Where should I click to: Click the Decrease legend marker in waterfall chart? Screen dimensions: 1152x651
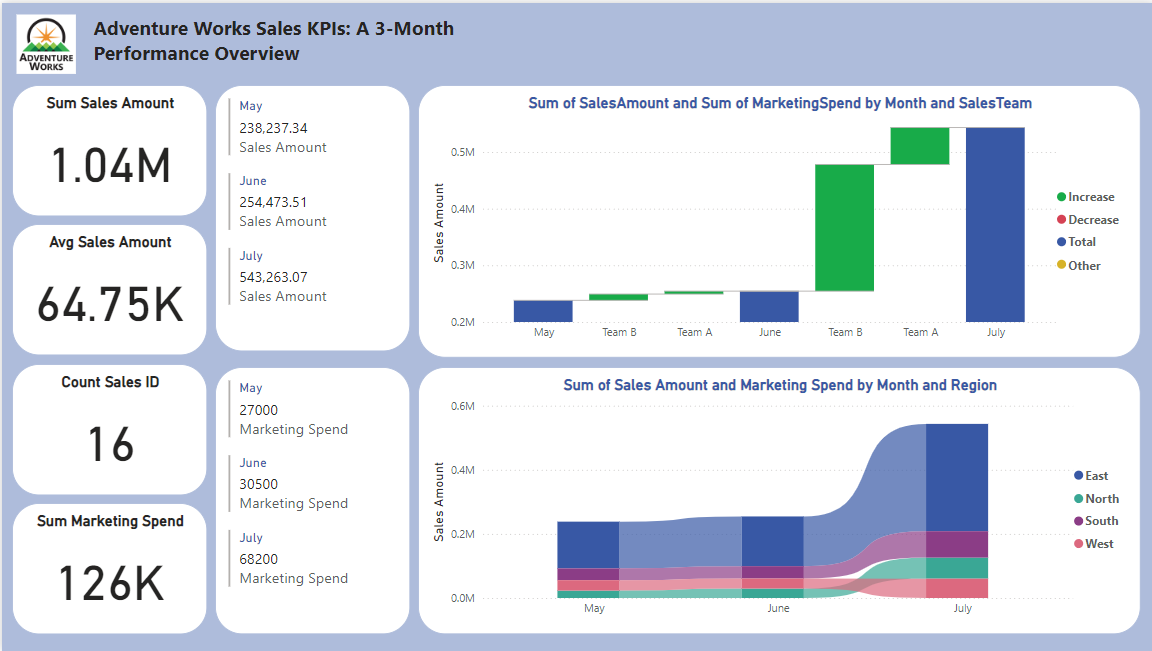coord(1061,220)
